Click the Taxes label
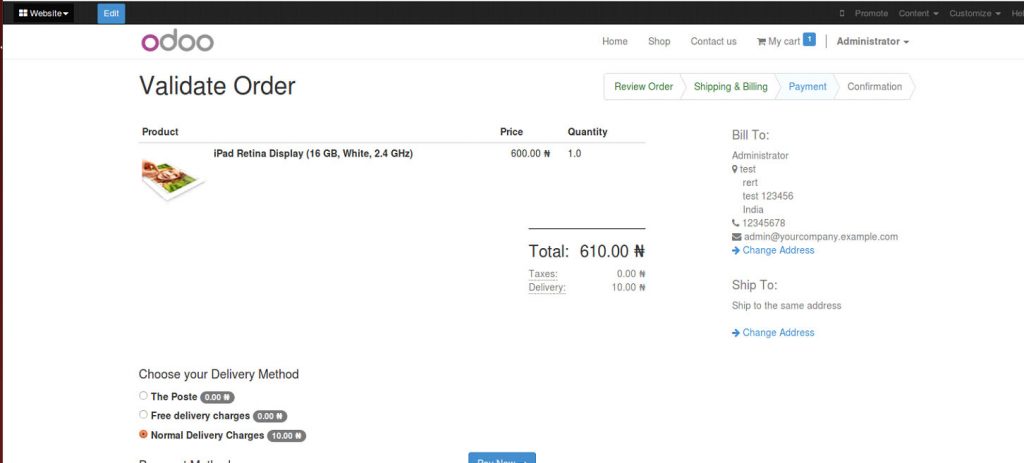This screenshot has height=463, width=1024. (x=543, y=274)
